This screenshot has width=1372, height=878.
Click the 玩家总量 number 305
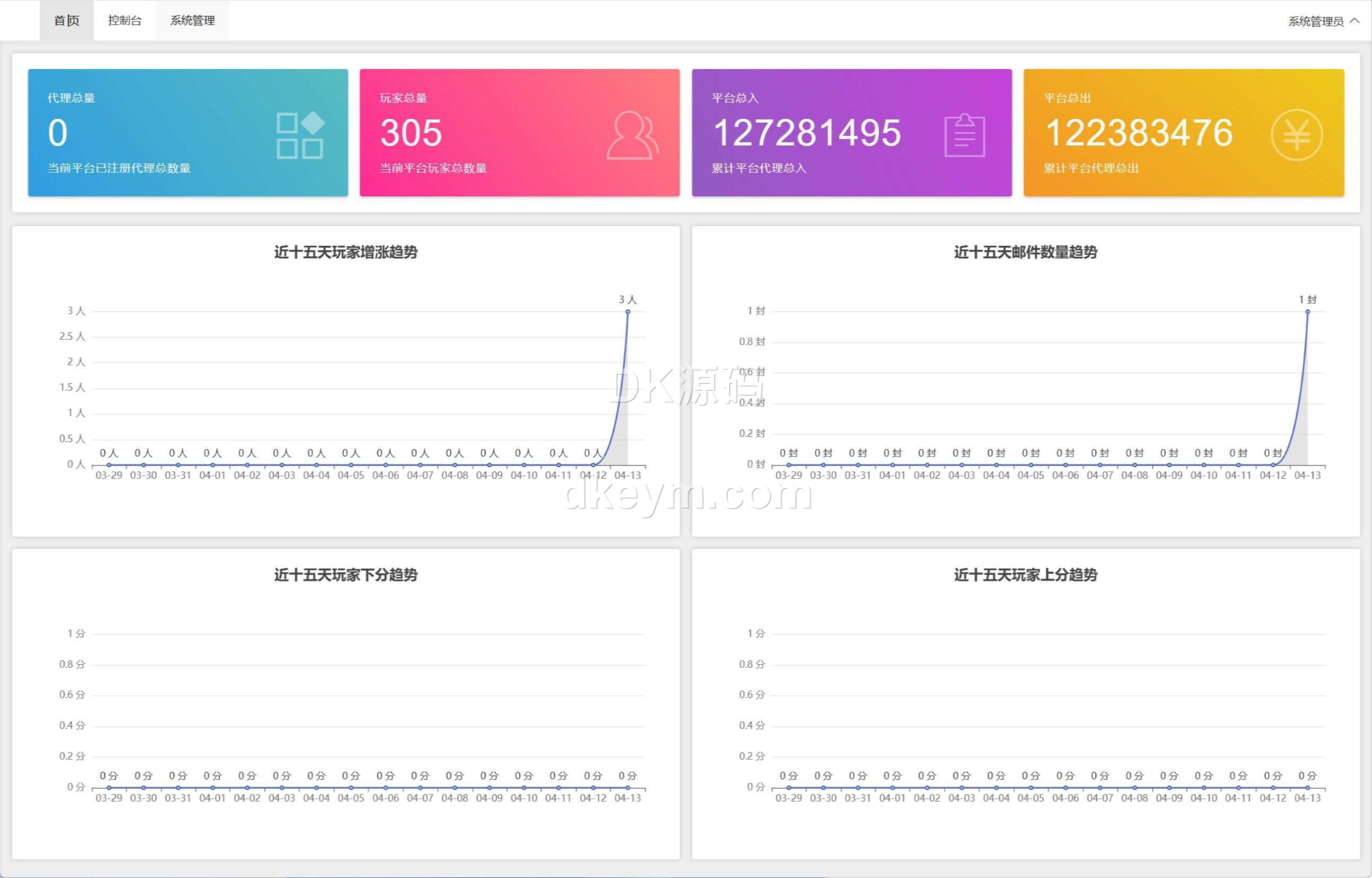point(411,133)
